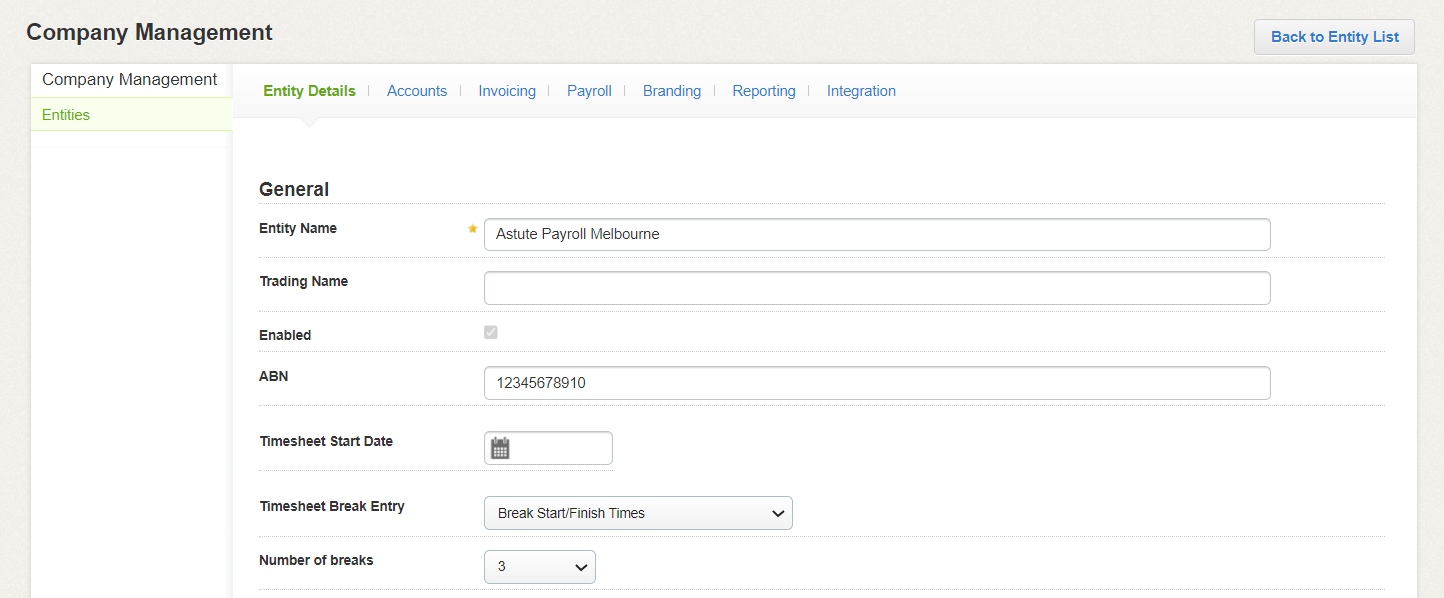Select Entities in the left sidebar
Image resolution: width=1444 pixels, height=598 pixels.
131,115
